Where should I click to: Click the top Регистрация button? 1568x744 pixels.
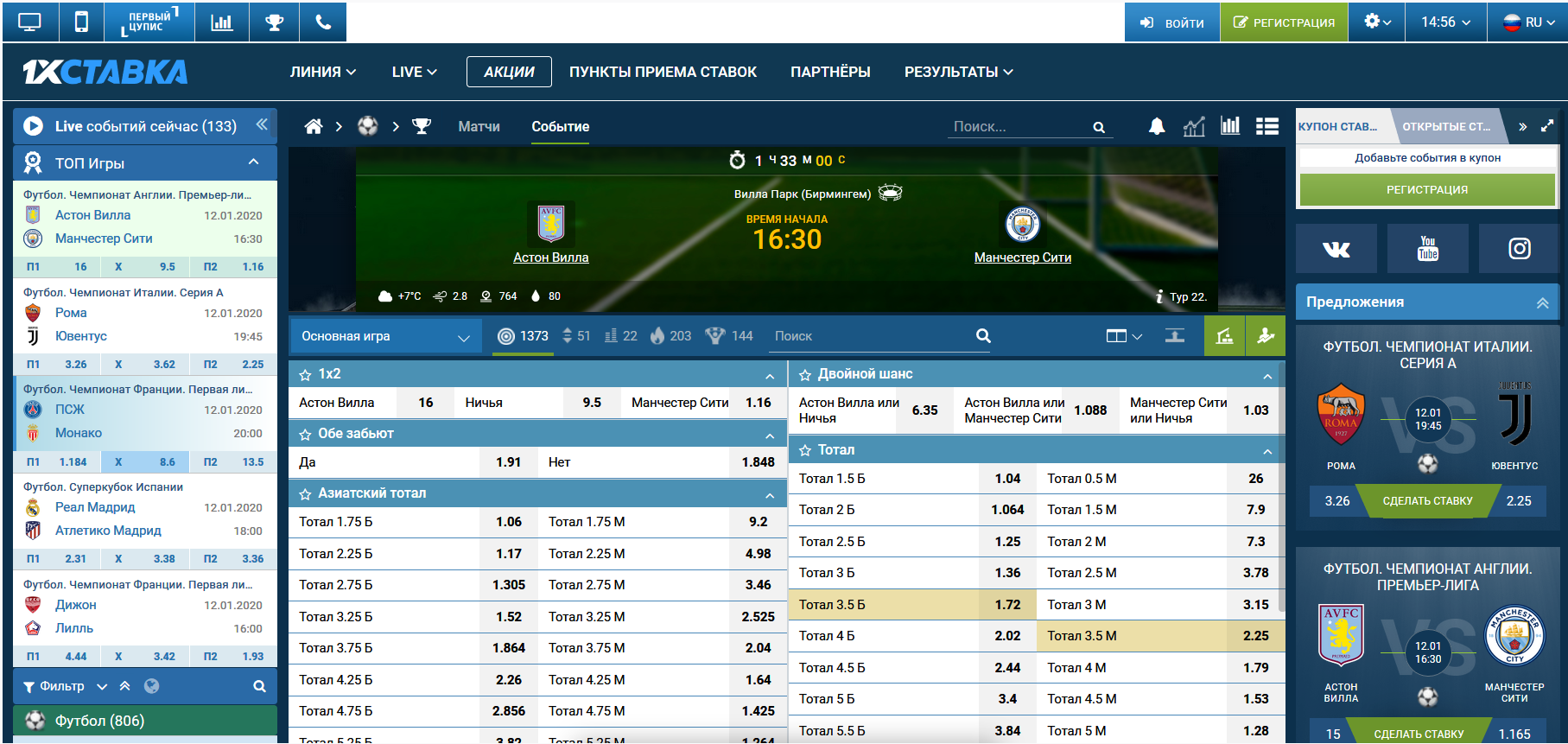tap(1284, 22)
